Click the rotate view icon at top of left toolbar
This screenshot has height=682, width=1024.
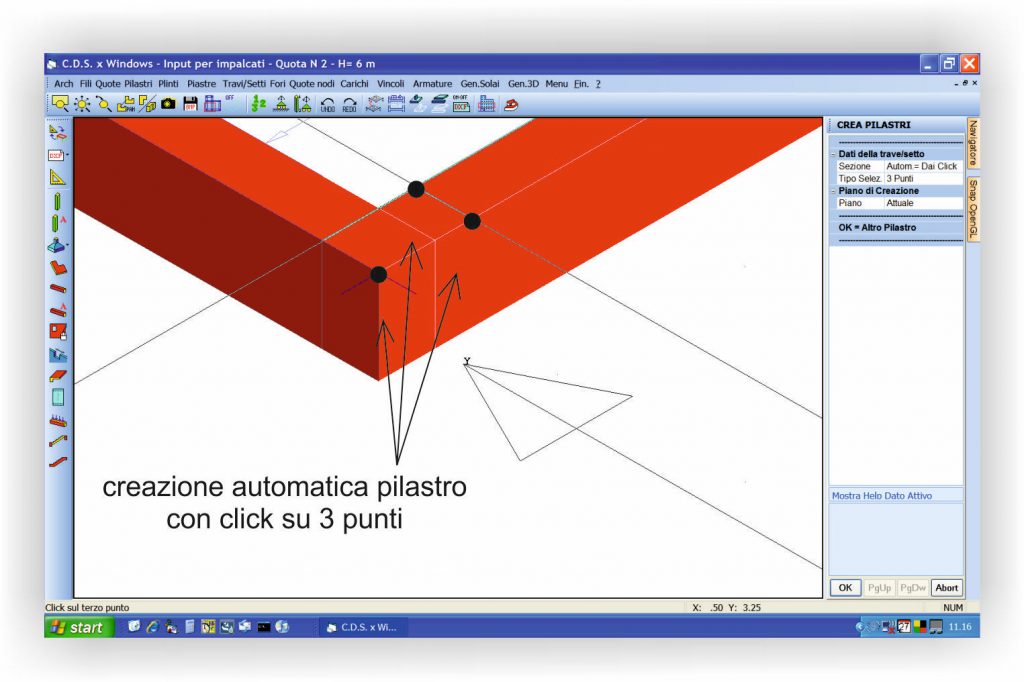click(57, 133)
